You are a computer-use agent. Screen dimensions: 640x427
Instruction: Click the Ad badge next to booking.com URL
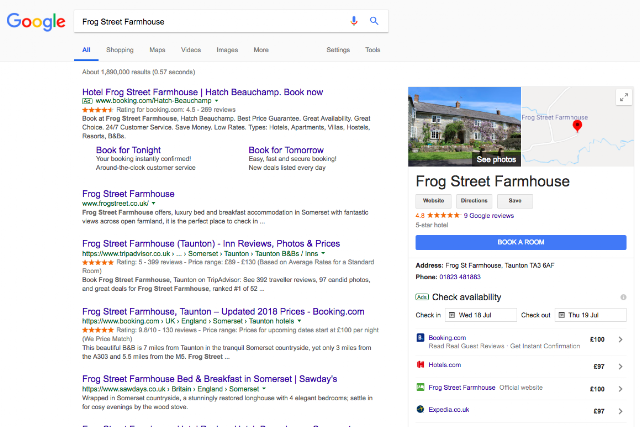coord(87,101)
